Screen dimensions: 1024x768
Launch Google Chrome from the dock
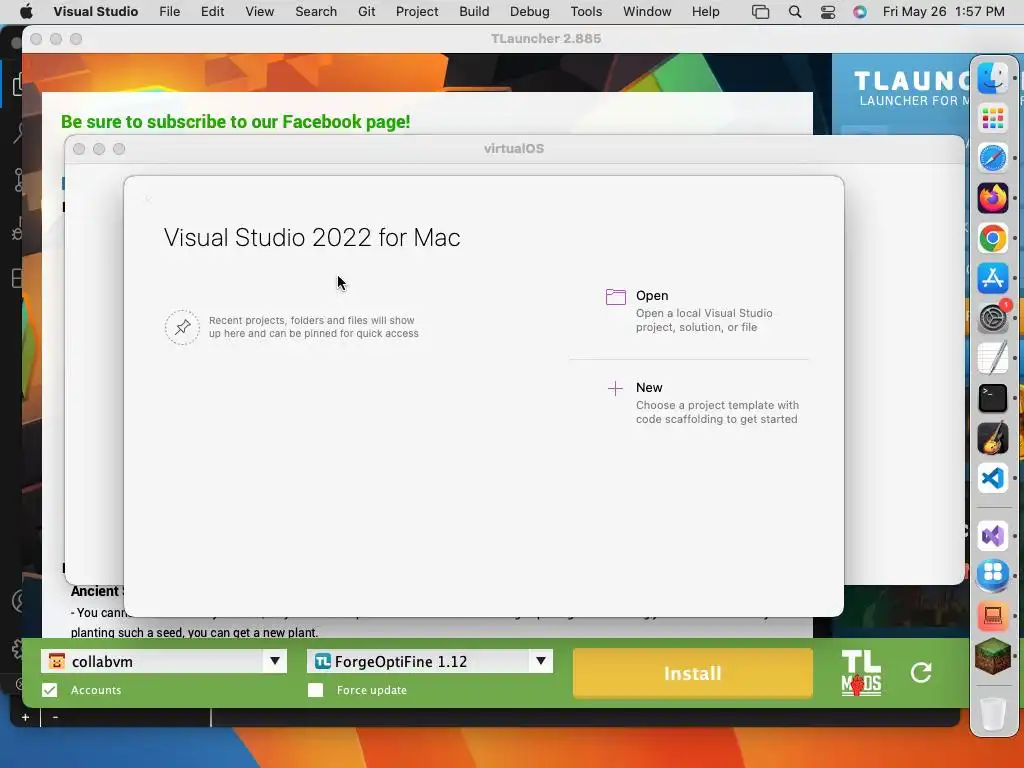click(x=993, y=238)
